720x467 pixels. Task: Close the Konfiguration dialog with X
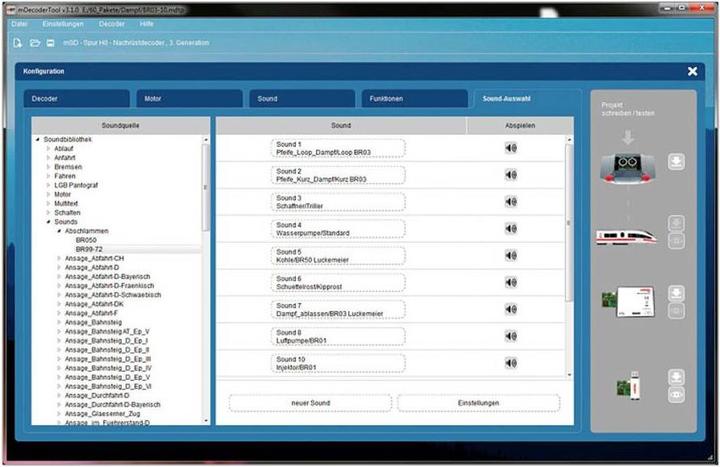click(x=692, y=72)
